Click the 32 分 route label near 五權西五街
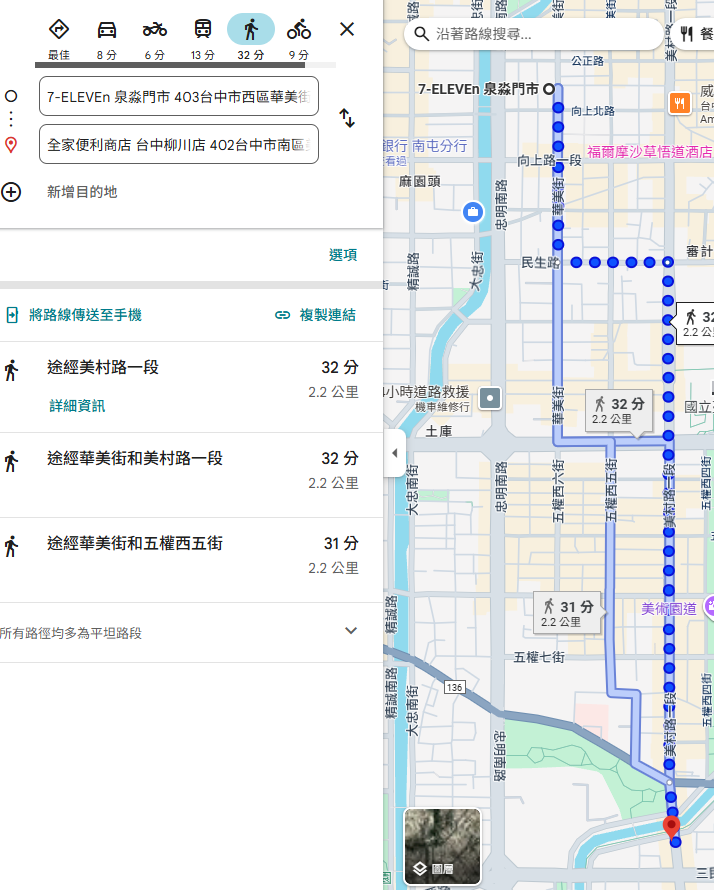Image resolution: width=714 pixels, height=890 pixels. pyautogui.click(x=619, y=411)
